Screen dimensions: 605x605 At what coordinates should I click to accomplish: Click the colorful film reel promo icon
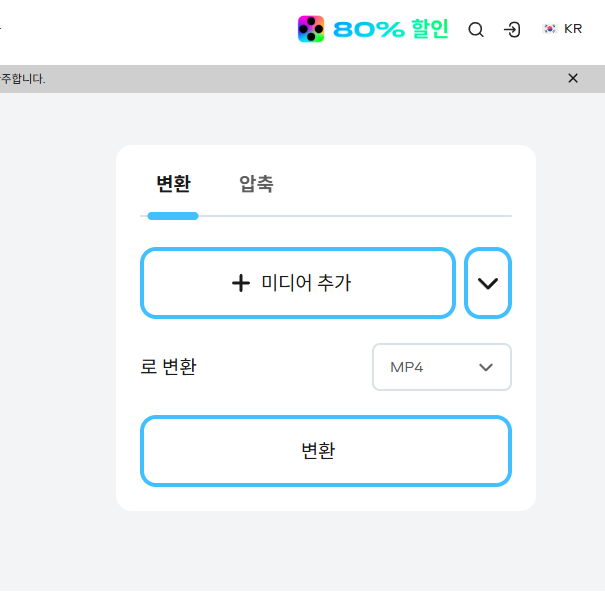point(311,29)
